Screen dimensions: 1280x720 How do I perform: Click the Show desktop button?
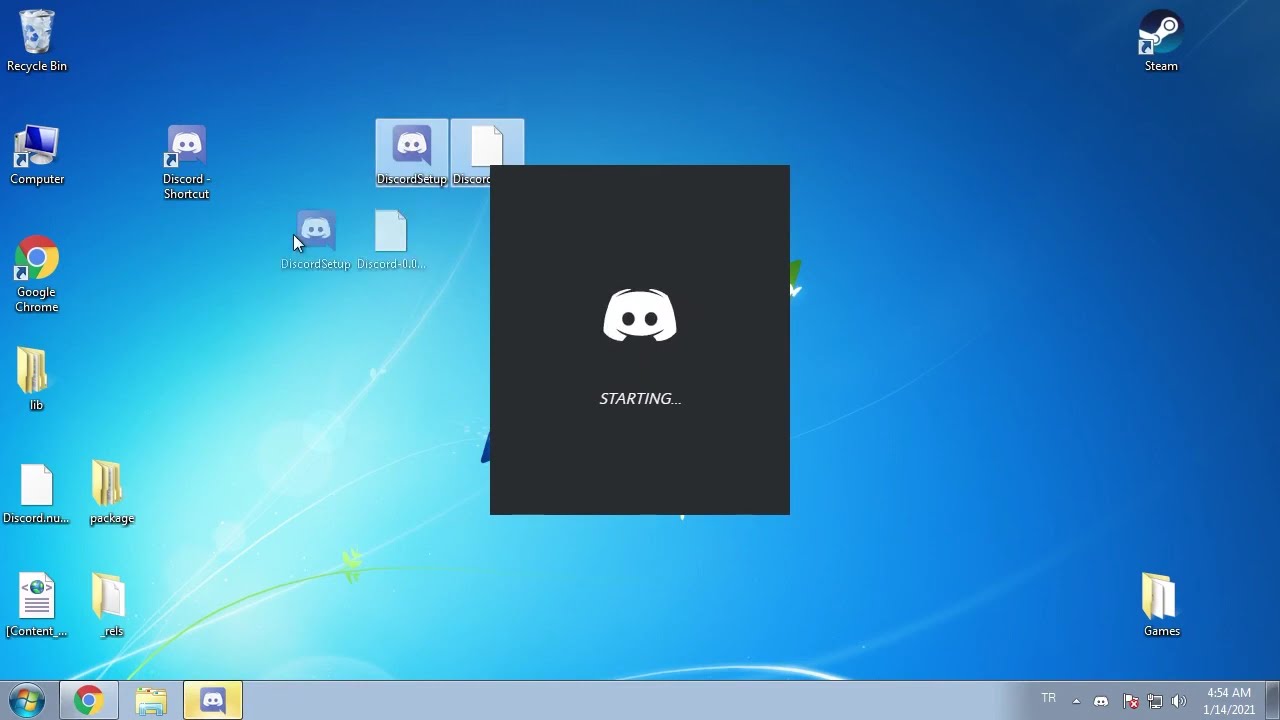tap(1273, 701)
